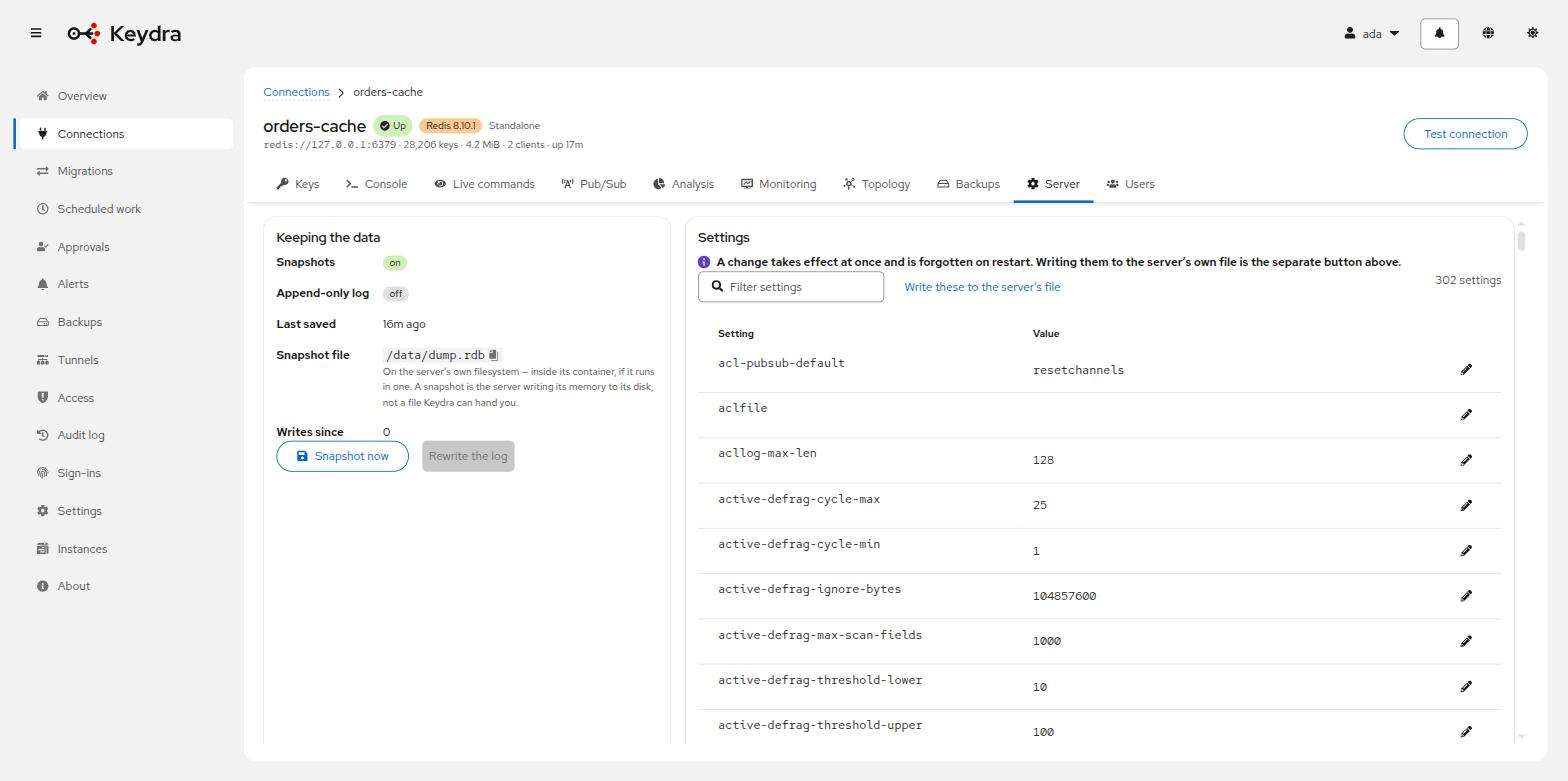
Task: Edit active-defrag-cycle-min with pencil icon
Action: point(1466,550)
